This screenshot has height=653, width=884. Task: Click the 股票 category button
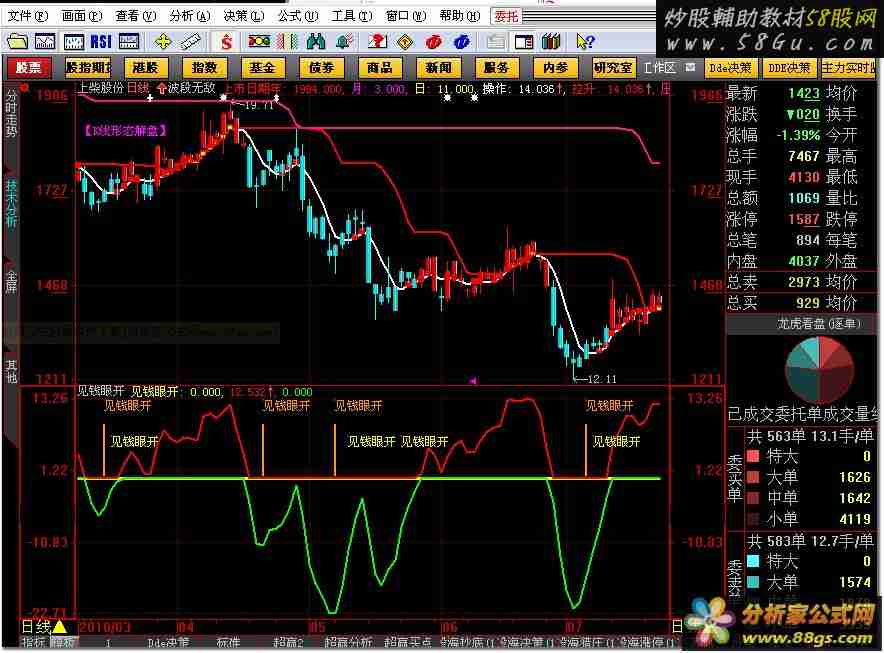[x=29, y=68]
